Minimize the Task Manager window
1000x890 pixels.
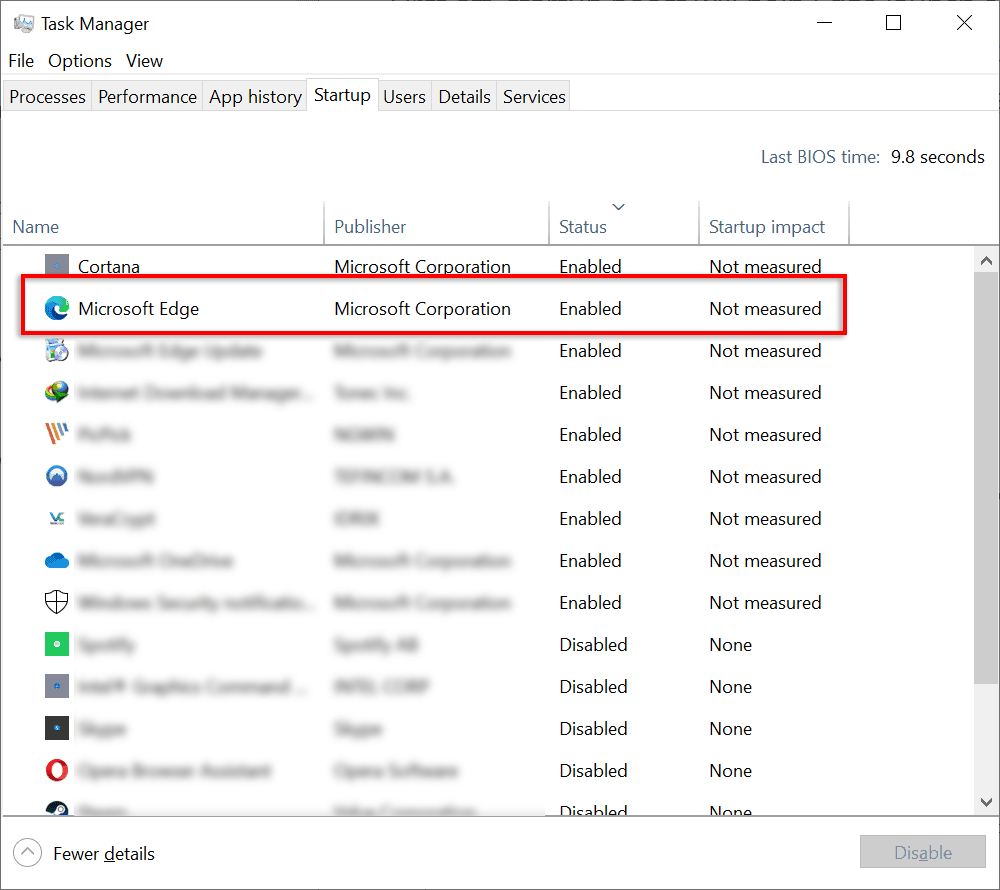coord(825,23)
